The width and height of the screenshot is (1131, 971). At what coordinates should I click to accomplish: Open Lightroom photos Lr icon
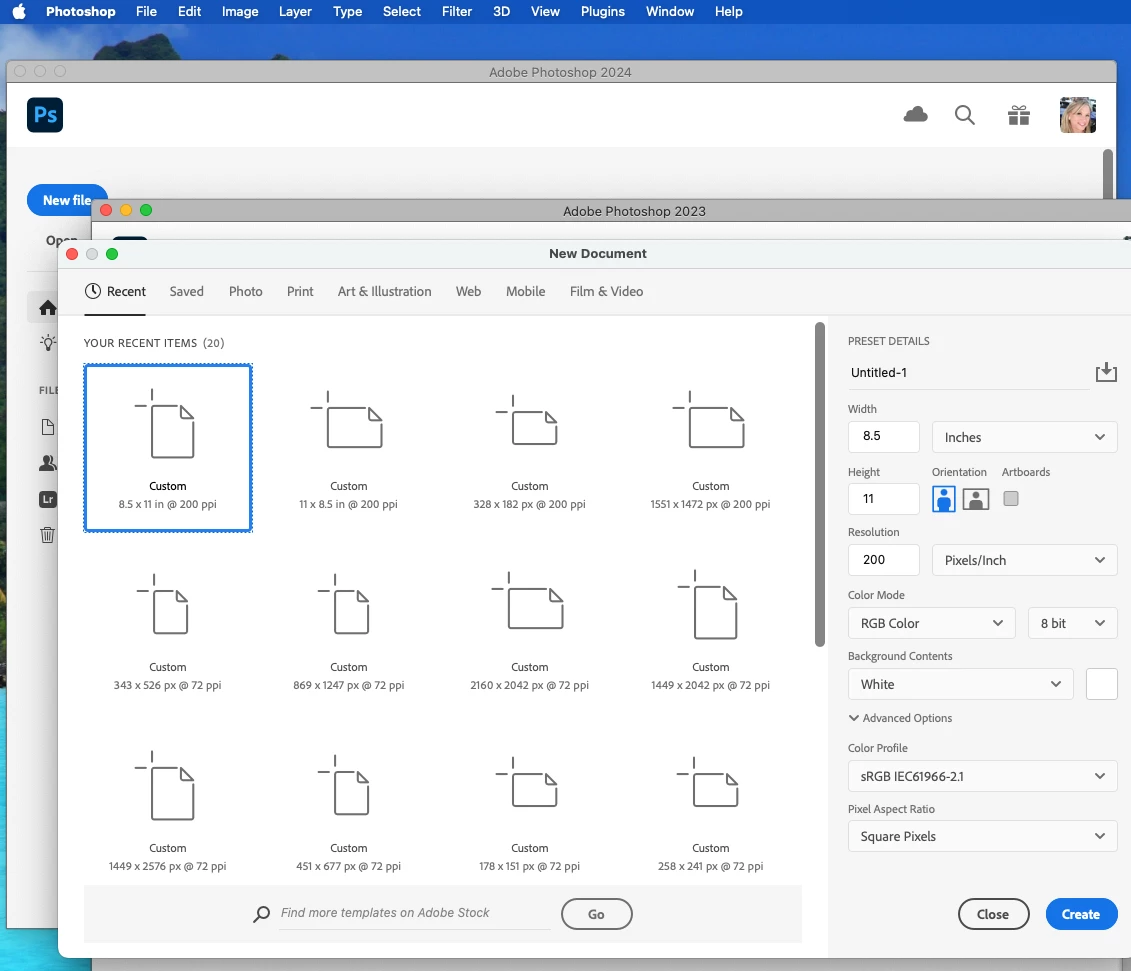click(48, 499)
